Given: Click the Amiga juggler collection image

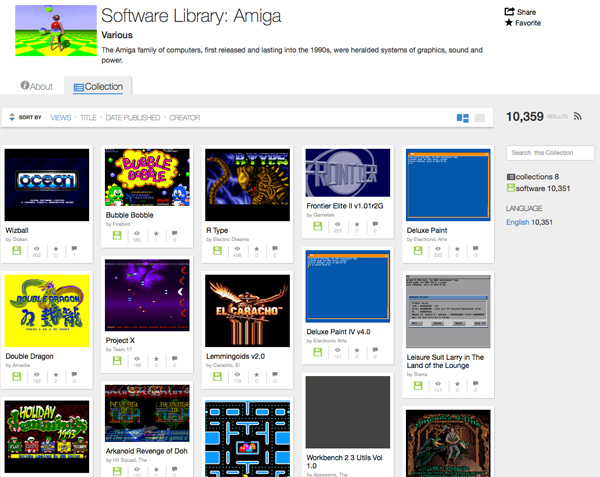Looking at the screenshot, I should [x=55, y=30].
